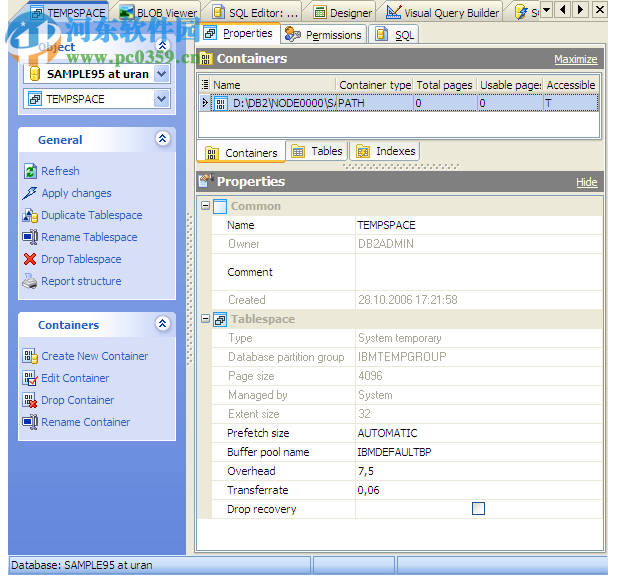Select the SQL sub-tab

pyautogui.click(x=395, y=35)
